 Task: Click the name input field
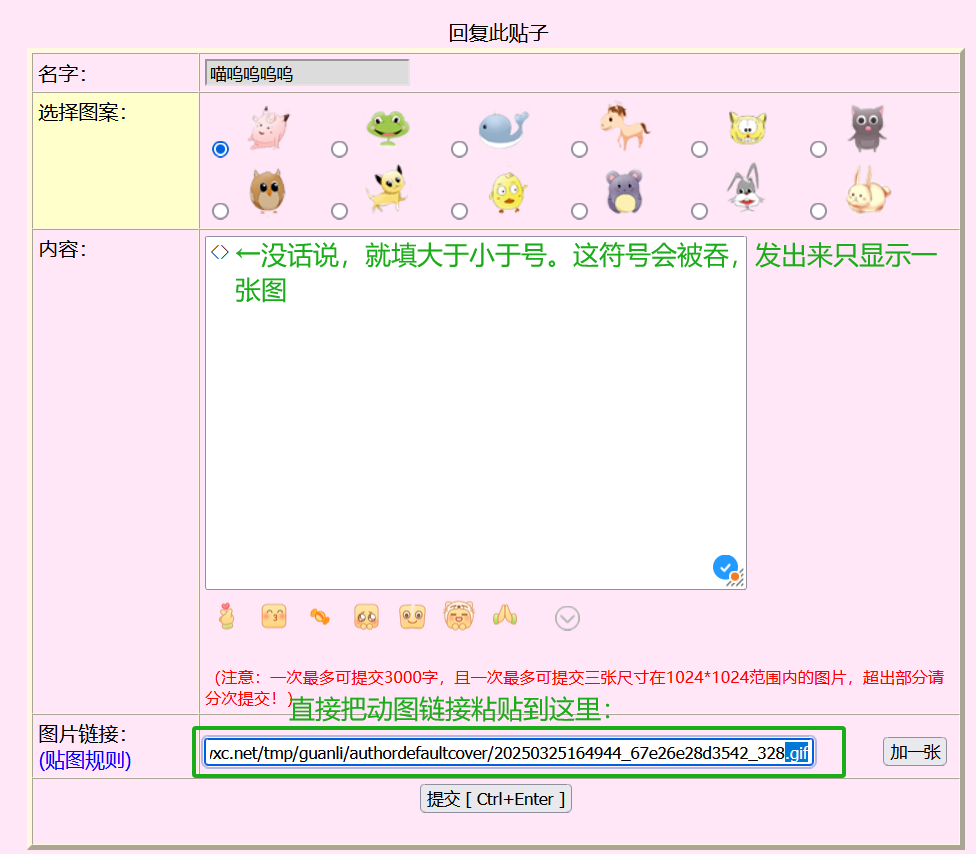point(307,73)
